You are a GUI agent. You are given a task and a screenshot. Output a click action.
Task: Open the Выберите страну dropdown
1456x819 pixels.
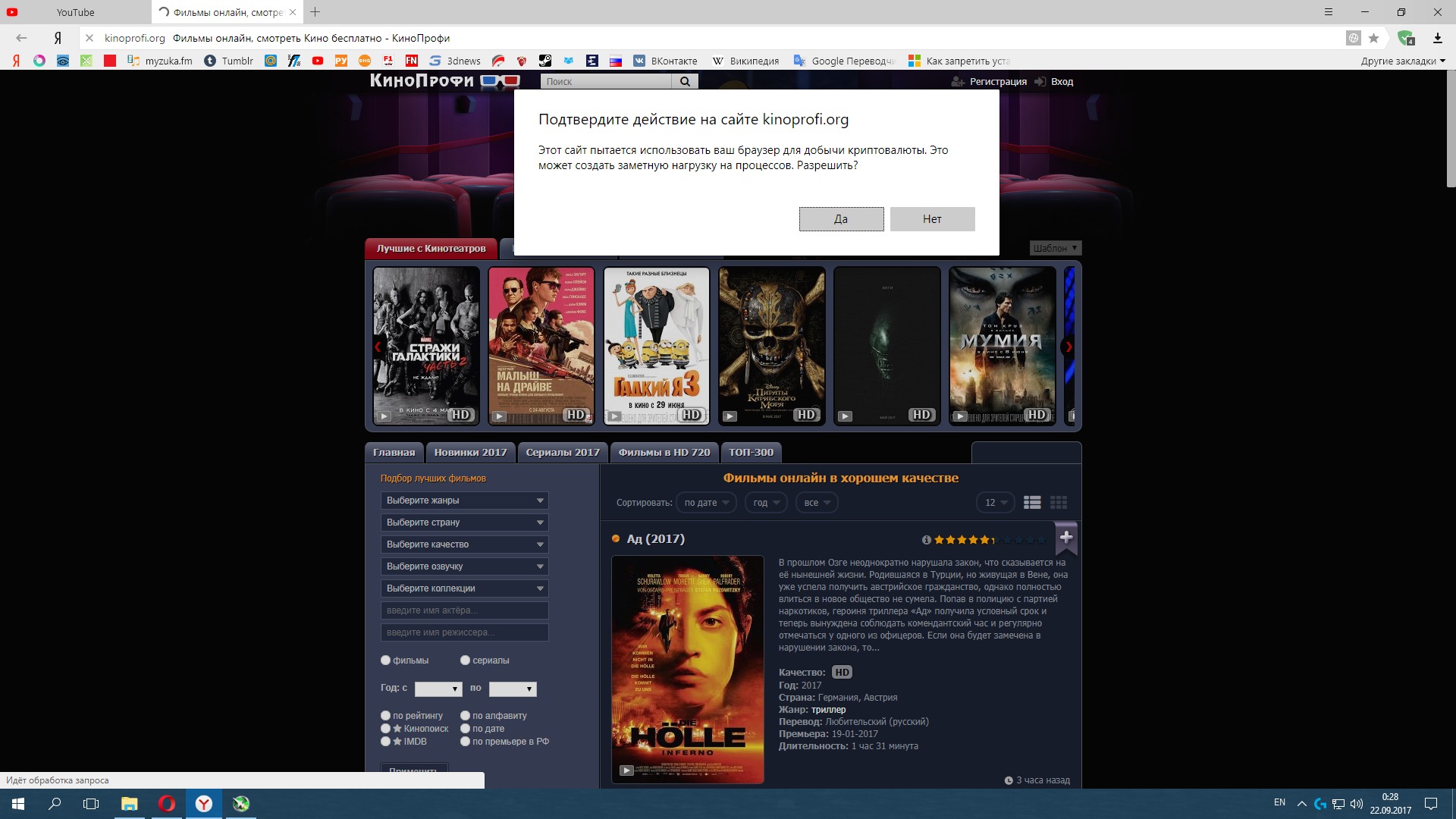point(464,522)
